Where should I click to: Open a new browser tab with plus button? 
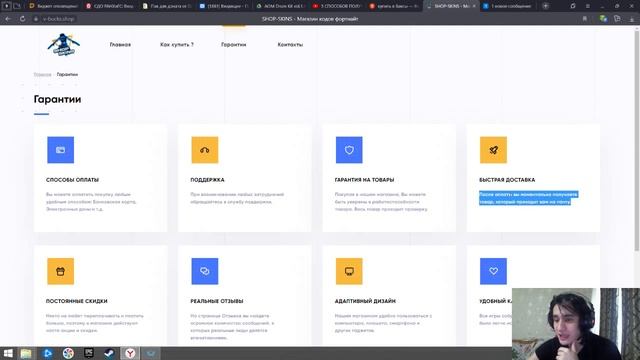click(x=545, y=6)
